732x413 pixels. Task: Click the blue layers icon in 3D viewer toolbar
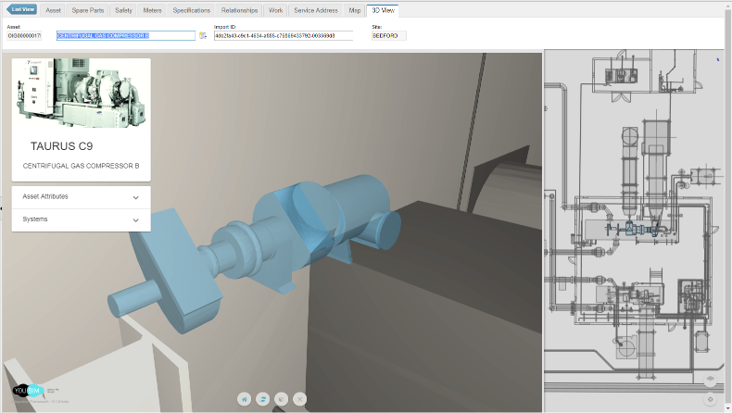263,399
